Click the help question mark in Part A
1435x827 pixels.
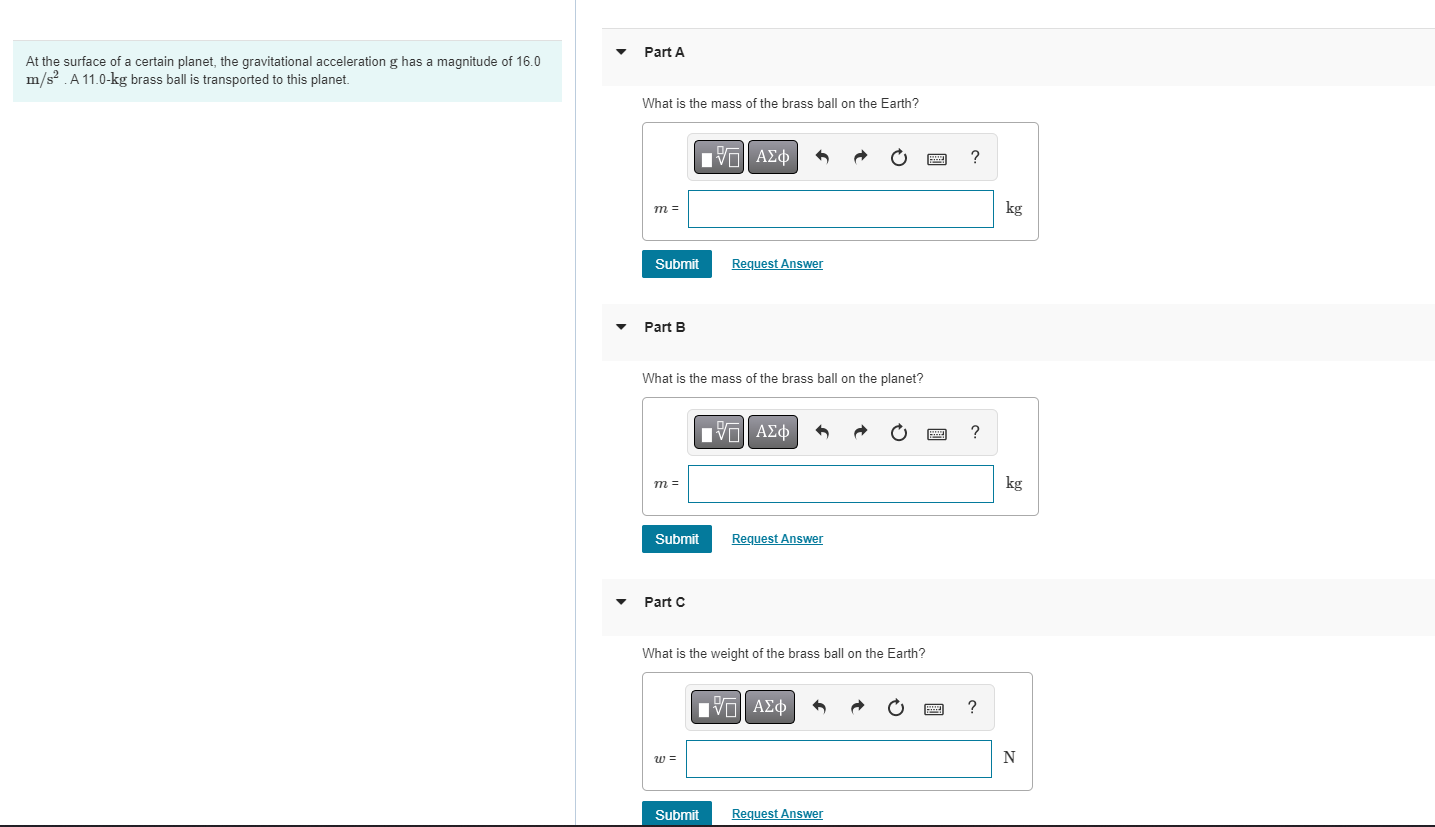tap(975, 157)
